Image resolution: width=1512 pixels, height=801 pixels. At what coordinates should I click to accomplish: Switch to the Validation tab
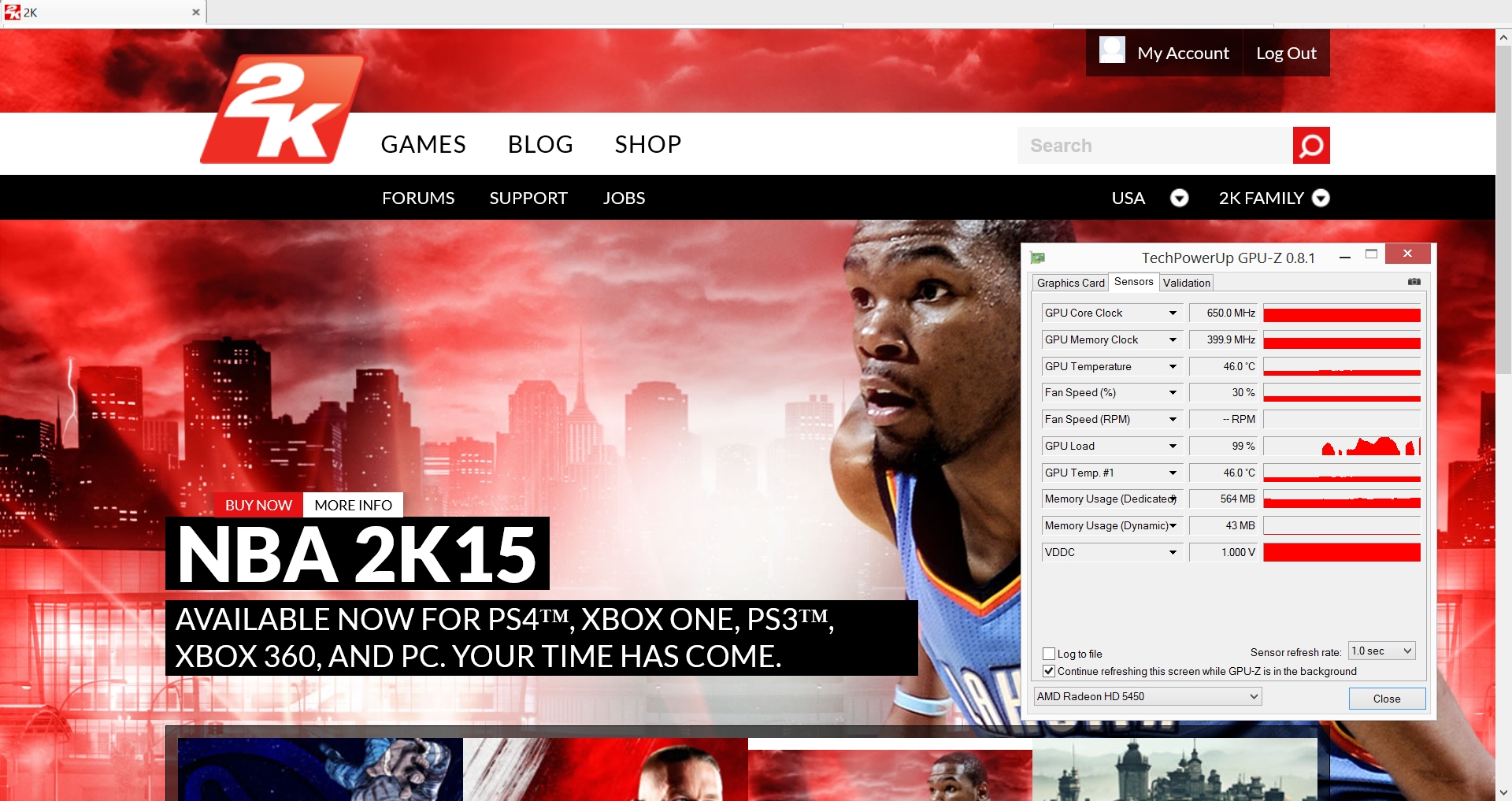point(1186,283)
